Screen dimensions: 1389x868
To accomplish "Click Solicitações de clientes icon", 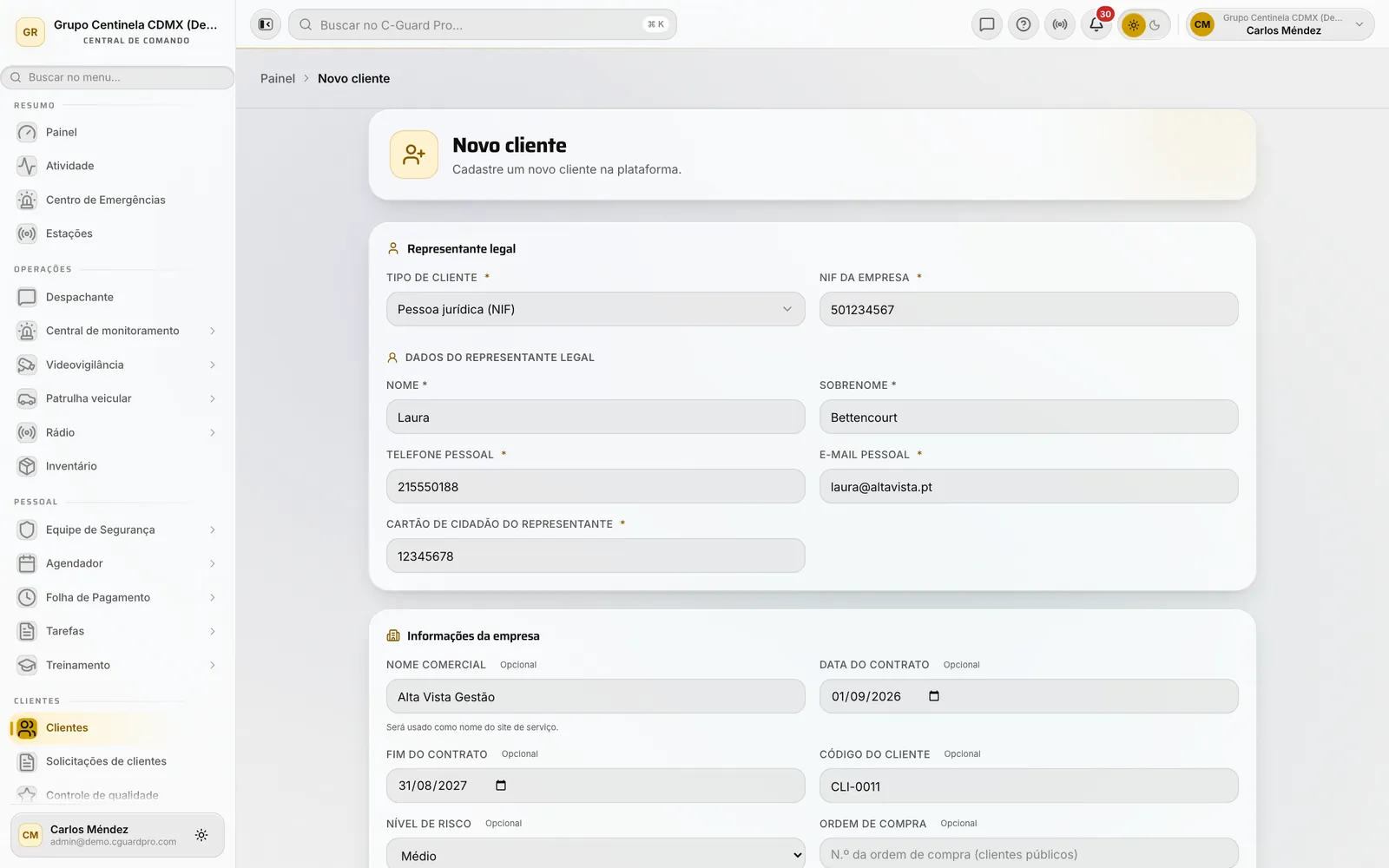I will [x=27, y=761].
